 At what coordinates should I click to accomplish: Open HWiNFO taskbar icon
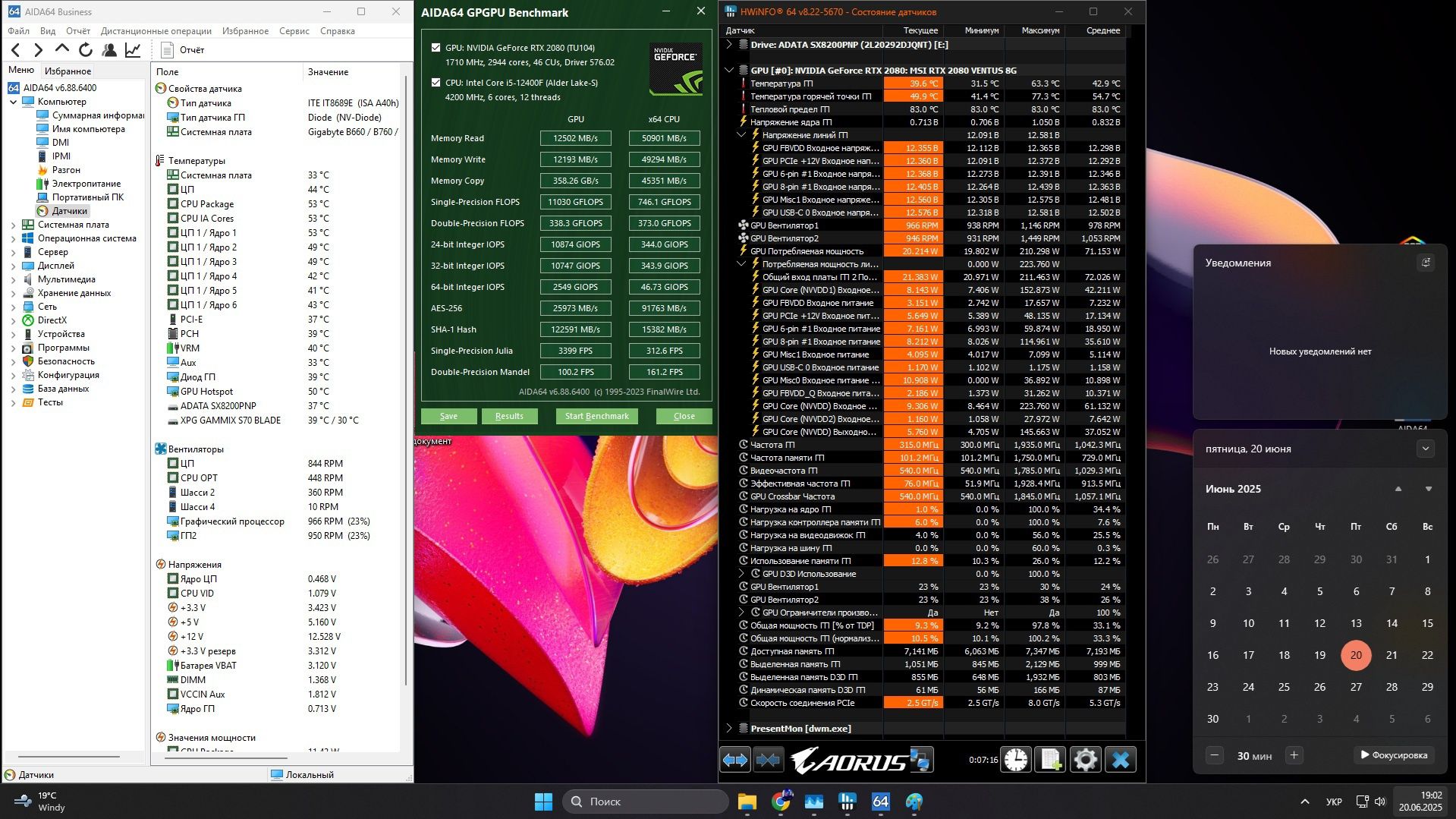847,802
